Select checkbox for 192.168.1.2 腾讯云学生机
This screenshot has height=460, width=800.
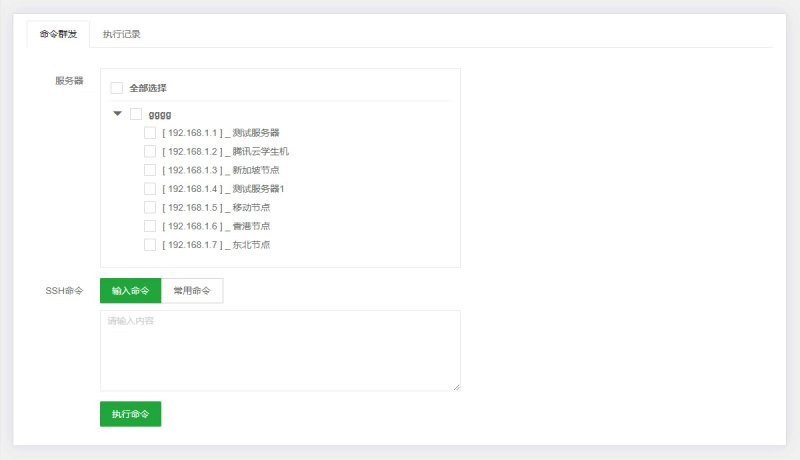[150, 151]
